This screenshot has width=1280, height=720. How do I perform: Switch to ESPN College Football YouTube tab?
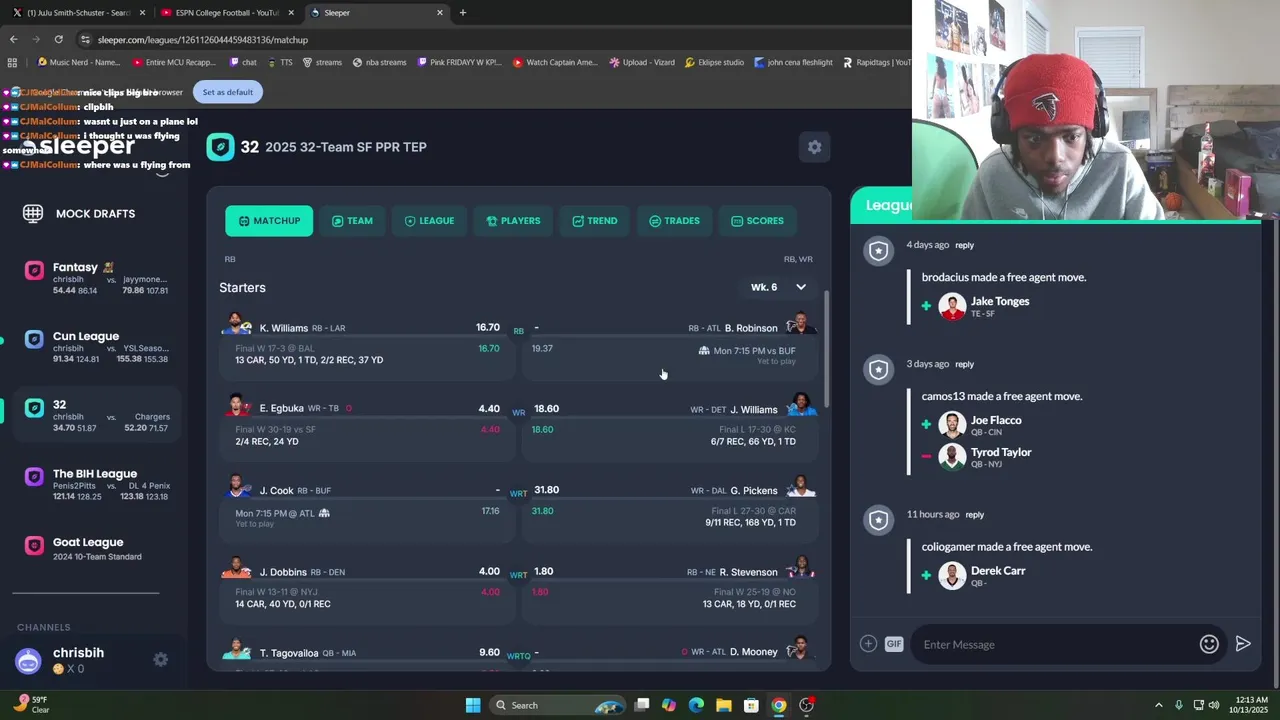226,13
